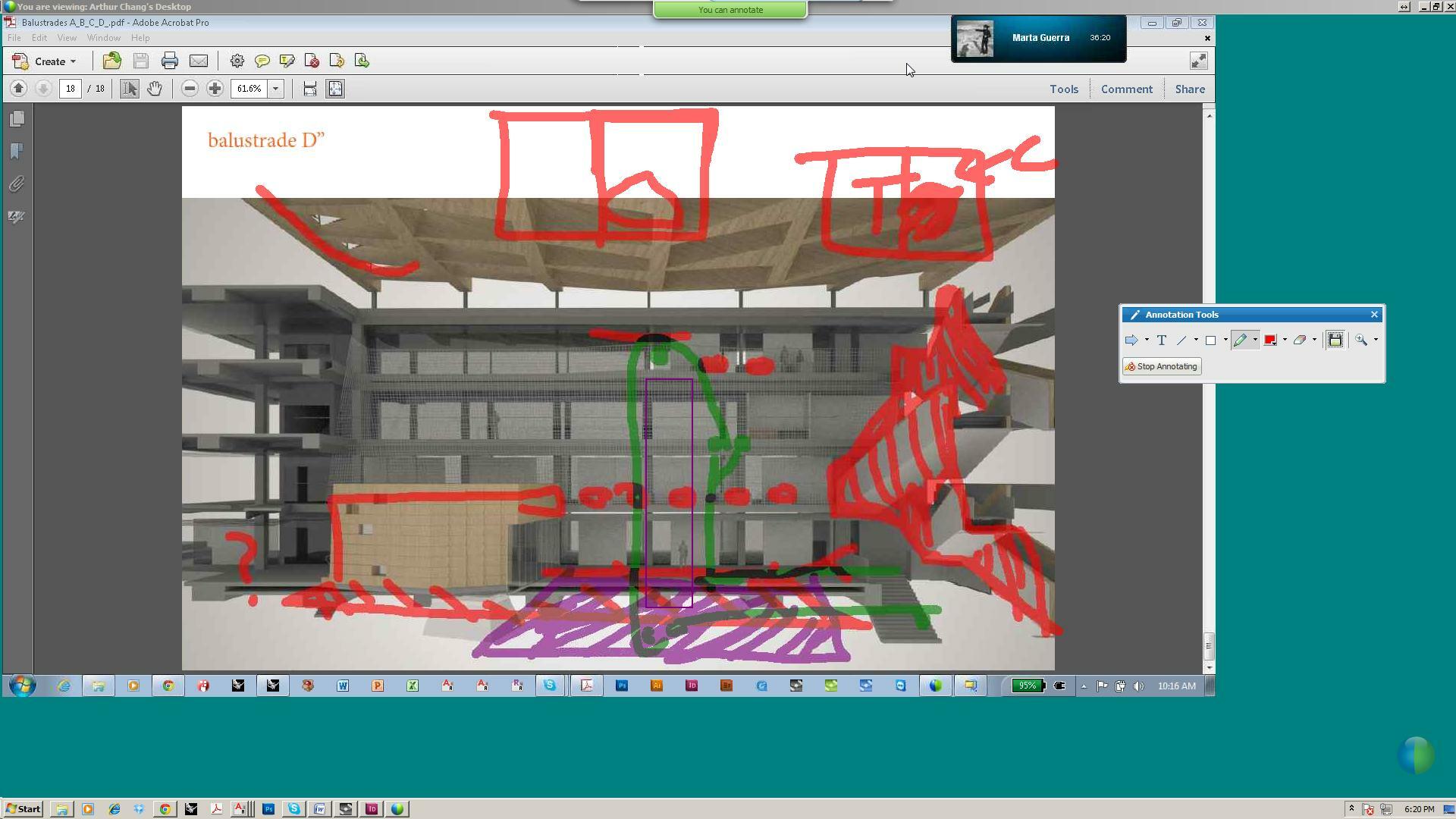
Task: Add a sticky note comment icon
Action: [x=262, y=61]
